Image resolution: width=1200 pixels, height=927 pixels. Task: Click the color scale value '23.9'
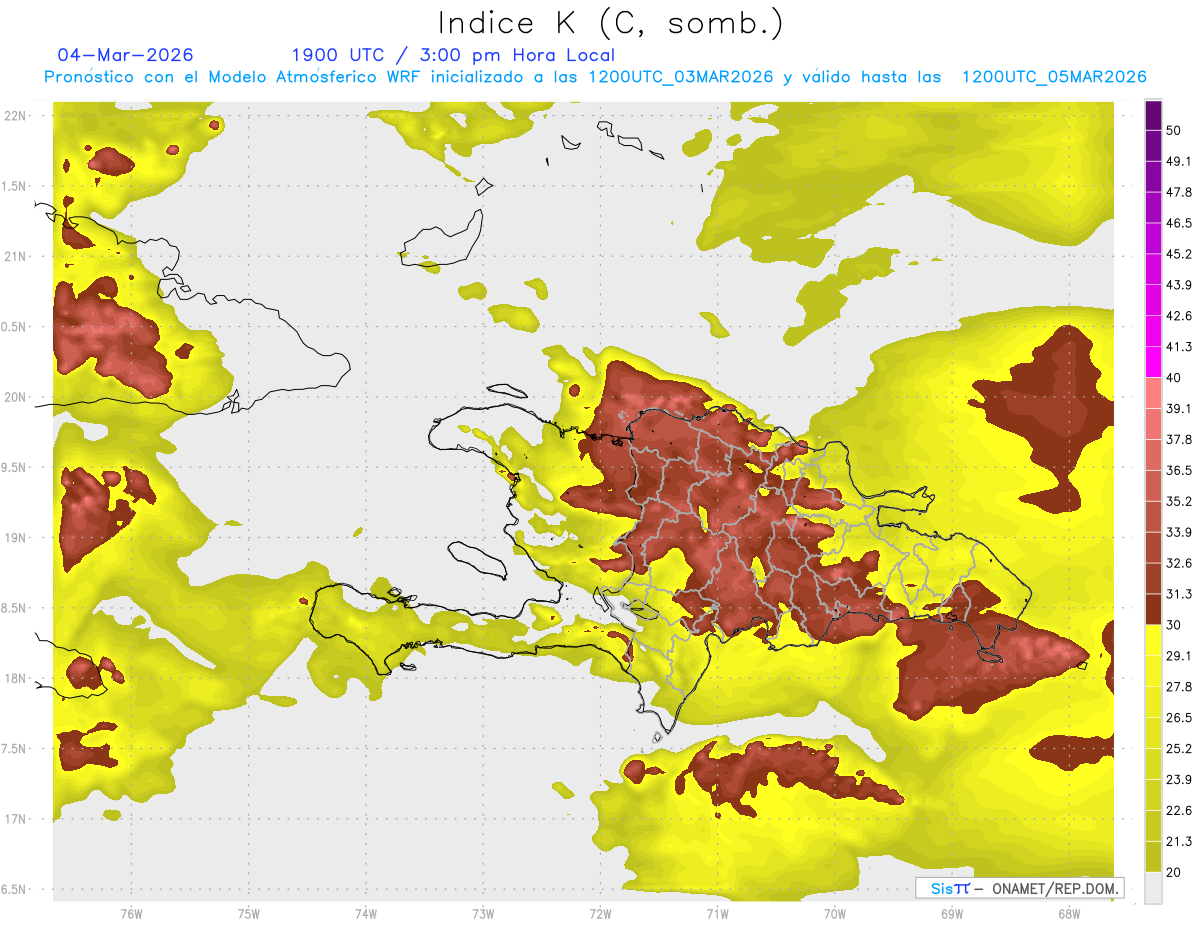click(x=1179, y=780)
